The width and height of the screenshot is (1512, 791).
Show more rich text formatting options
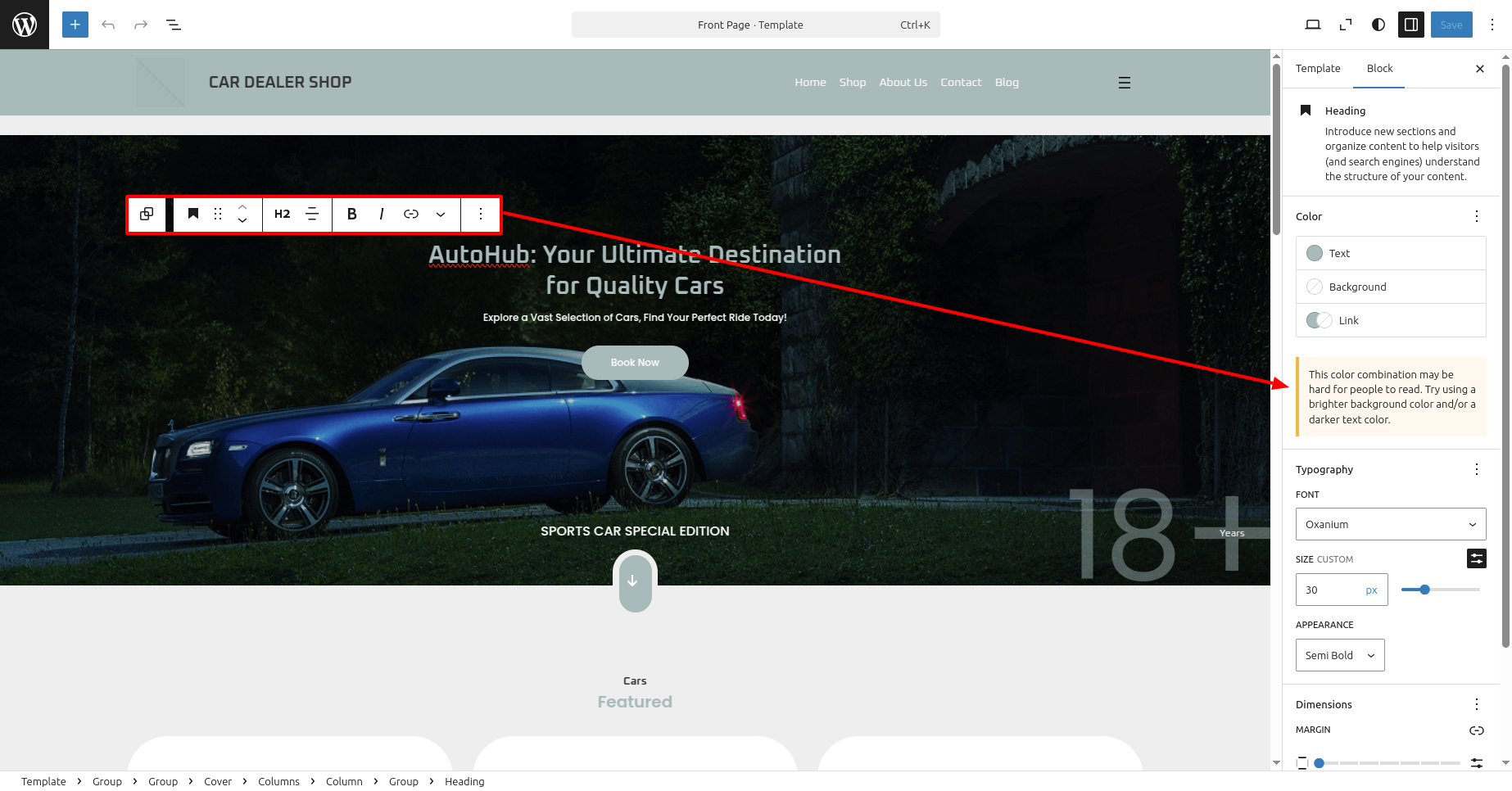click(x=441, y=214)
